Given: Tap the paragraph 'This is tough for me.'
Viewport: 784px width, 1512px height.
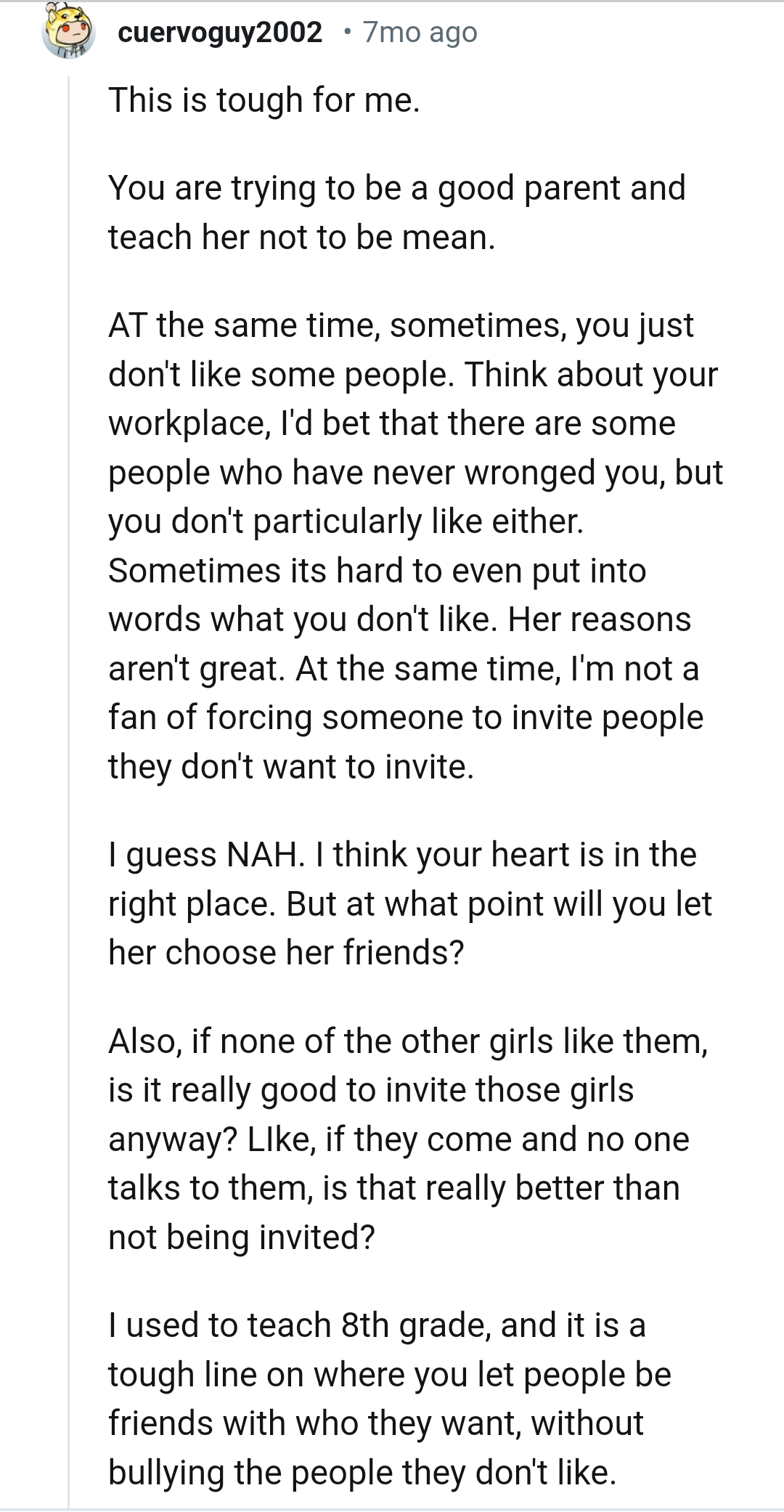Looking at the screenshot, I should point(264,100).
